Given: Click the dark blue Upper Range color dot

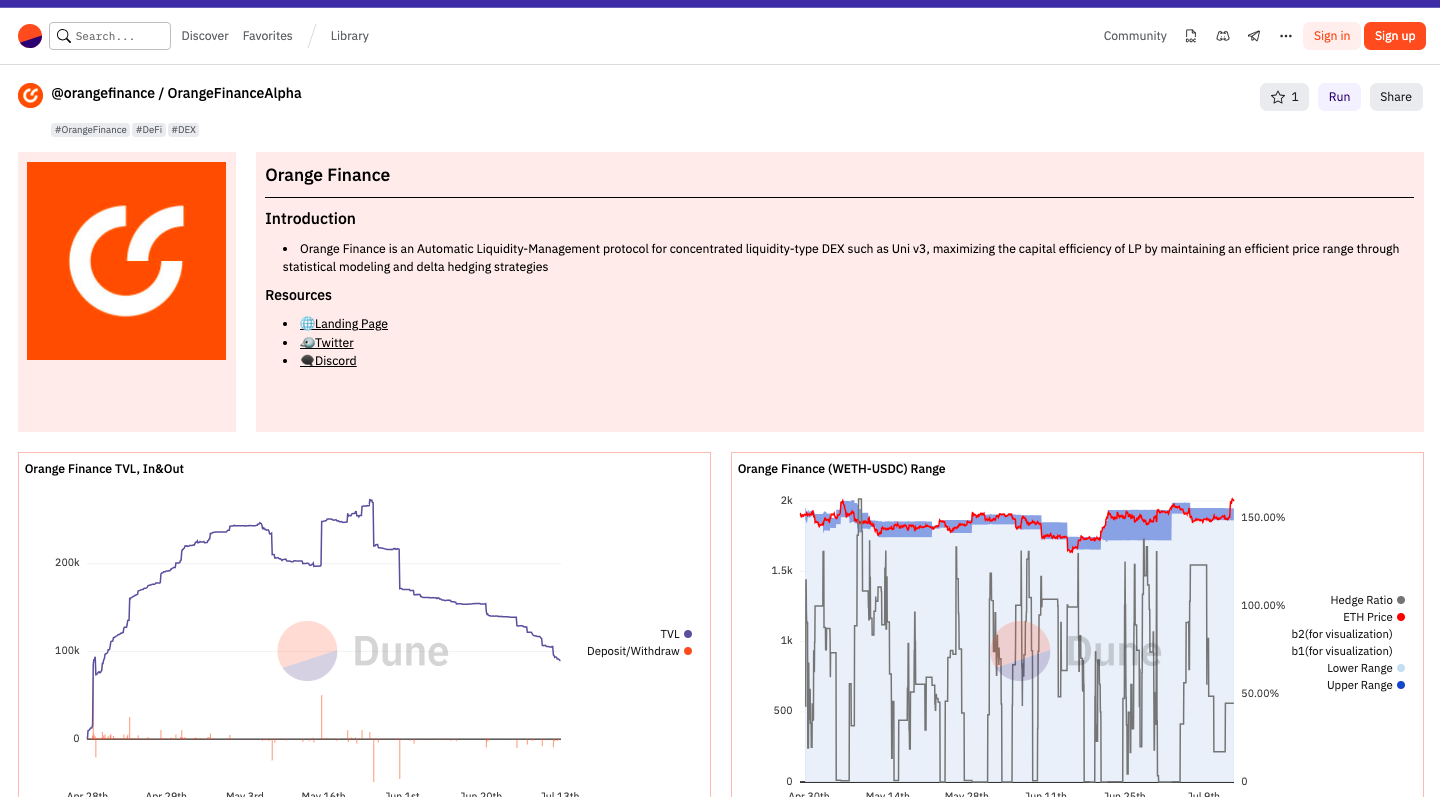Looking at the screenshot, I should coord(1401,685).
